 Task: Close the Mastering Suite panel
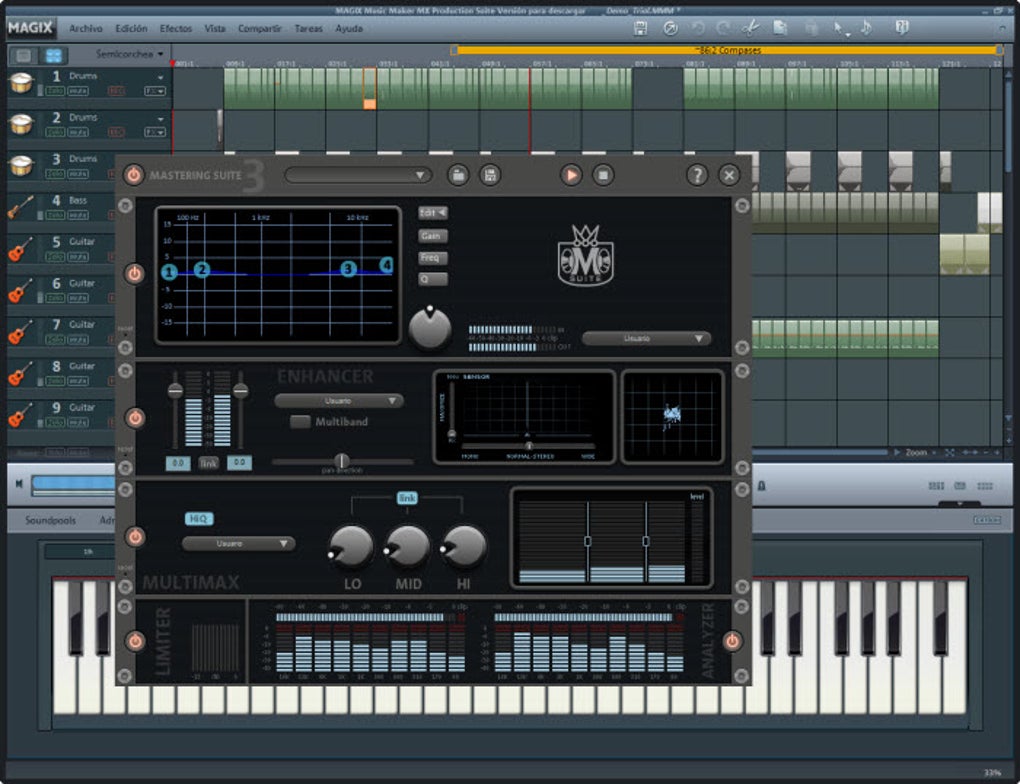click(x=729, y=175)
